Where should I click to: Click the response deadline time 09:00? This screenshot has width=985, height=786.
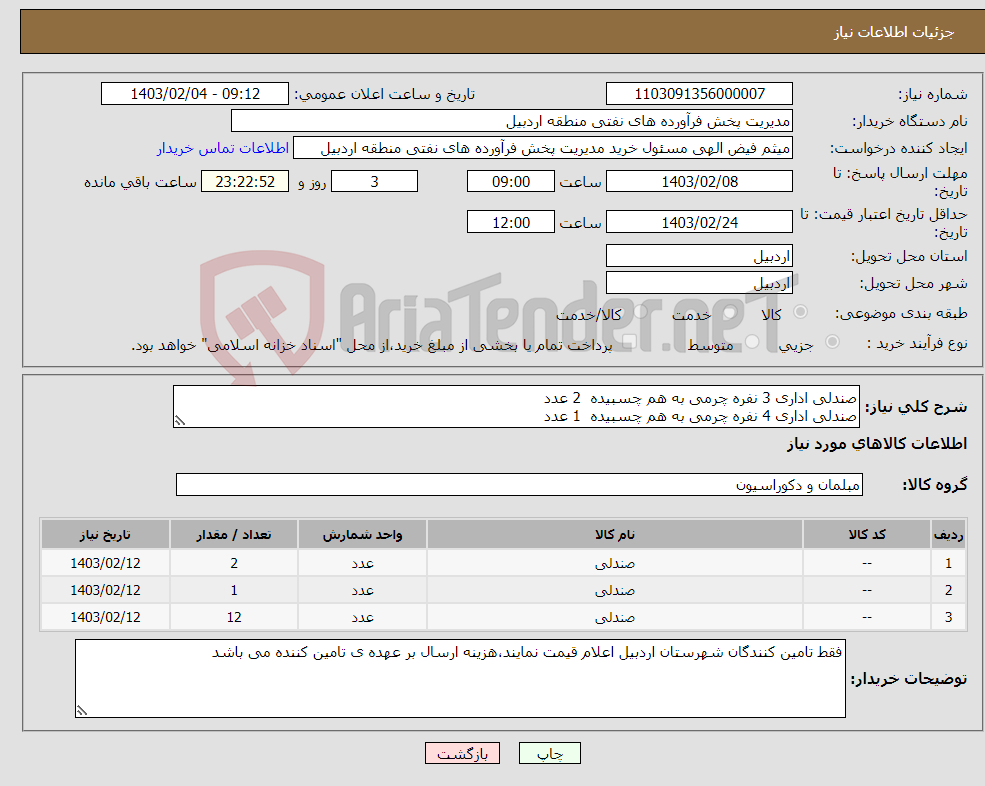(x=511, y=182)
